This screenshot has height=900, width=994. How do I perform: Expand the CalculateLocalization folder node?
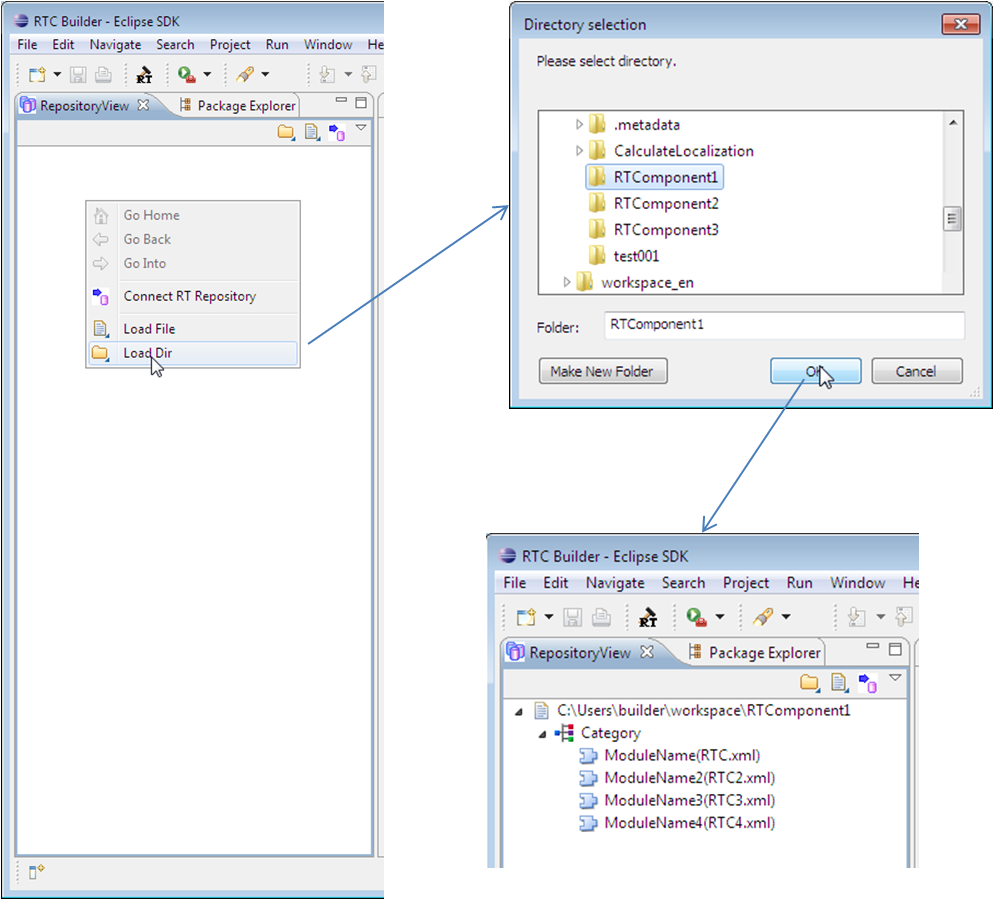(579, 151)
